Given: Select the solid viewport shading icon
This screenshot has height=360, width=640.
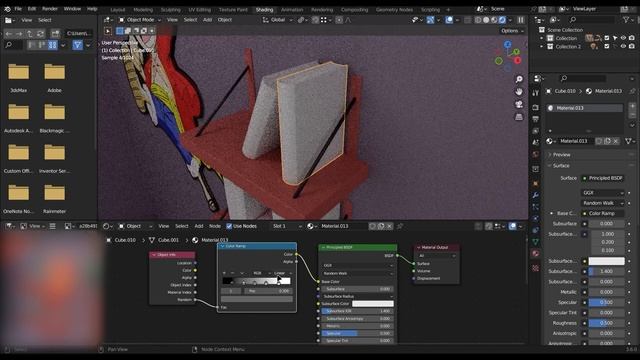Looking at the screenshot, I should coord(486,20).
